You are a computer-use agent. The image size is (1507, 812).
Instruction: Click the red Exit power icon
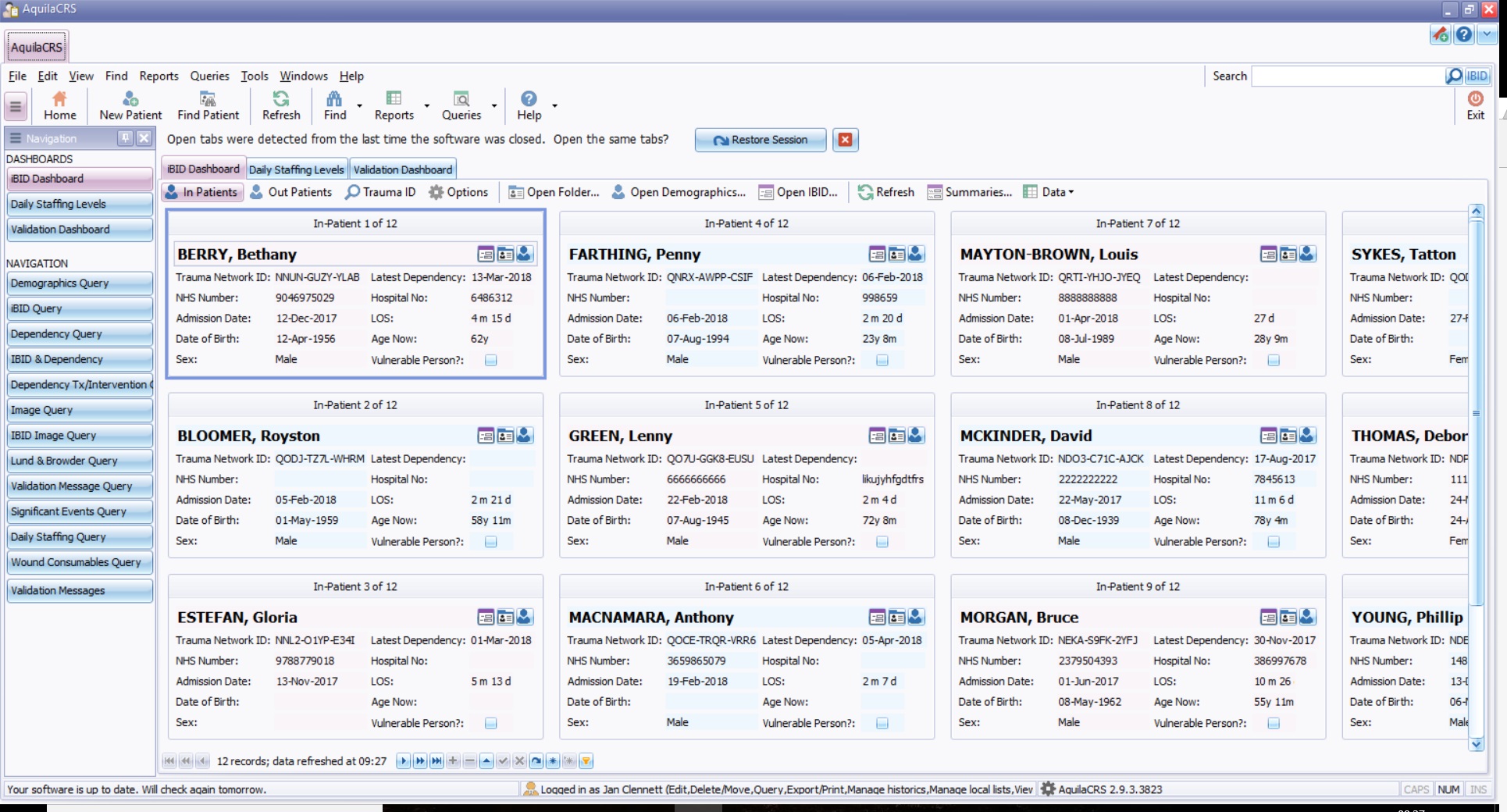pyautogui.click(x=1475, y=99)
